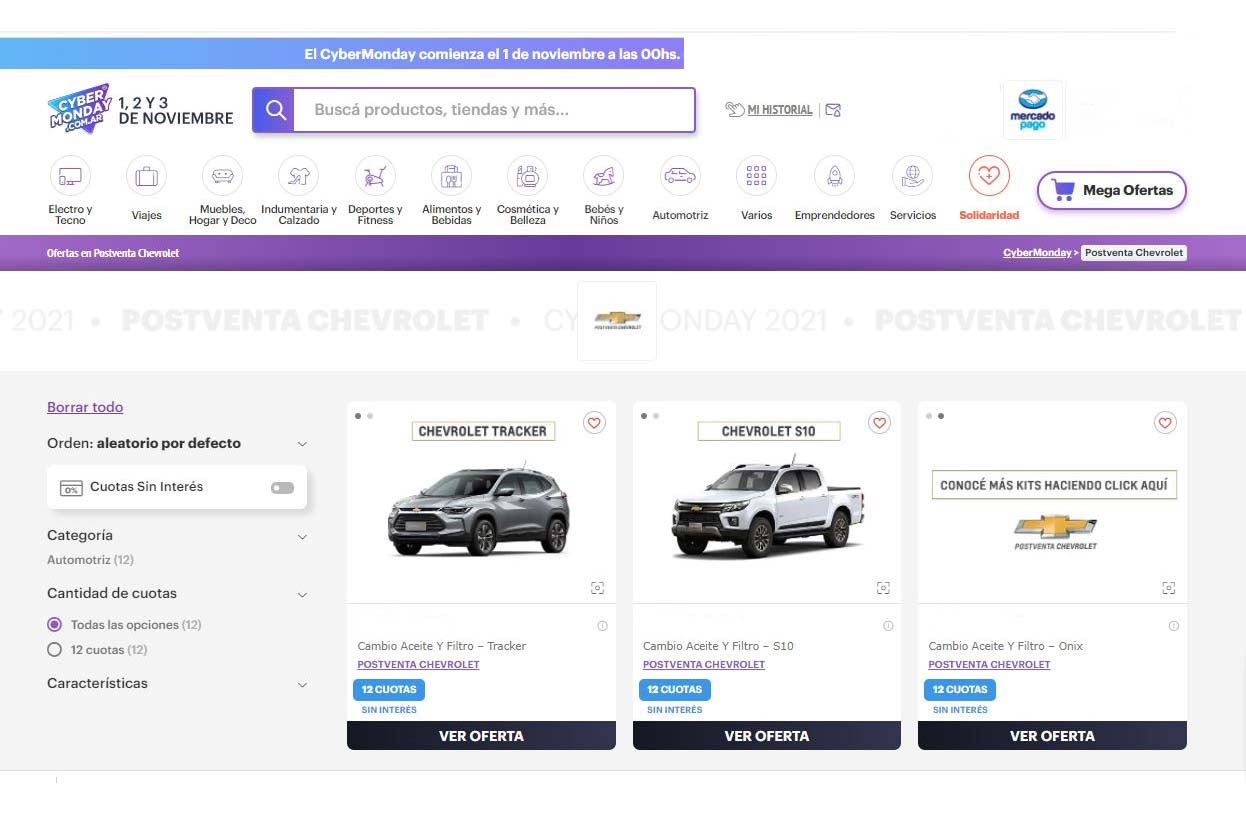
Task: Open the Automotriz car category icon
Action: tap(680, 177)
